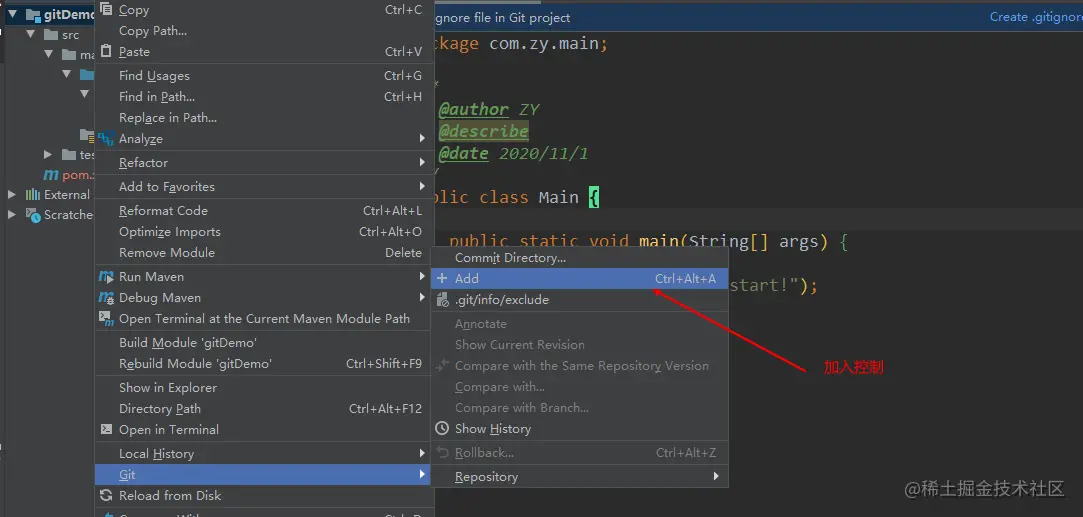Click the plus icon next to Add

443,279
